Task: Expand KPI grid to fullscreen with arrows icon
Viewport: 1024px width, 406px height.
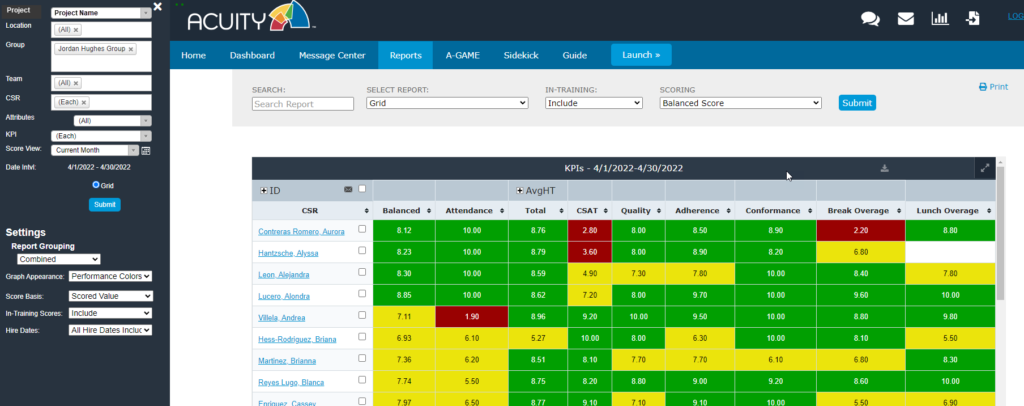Action: [984, 168]
